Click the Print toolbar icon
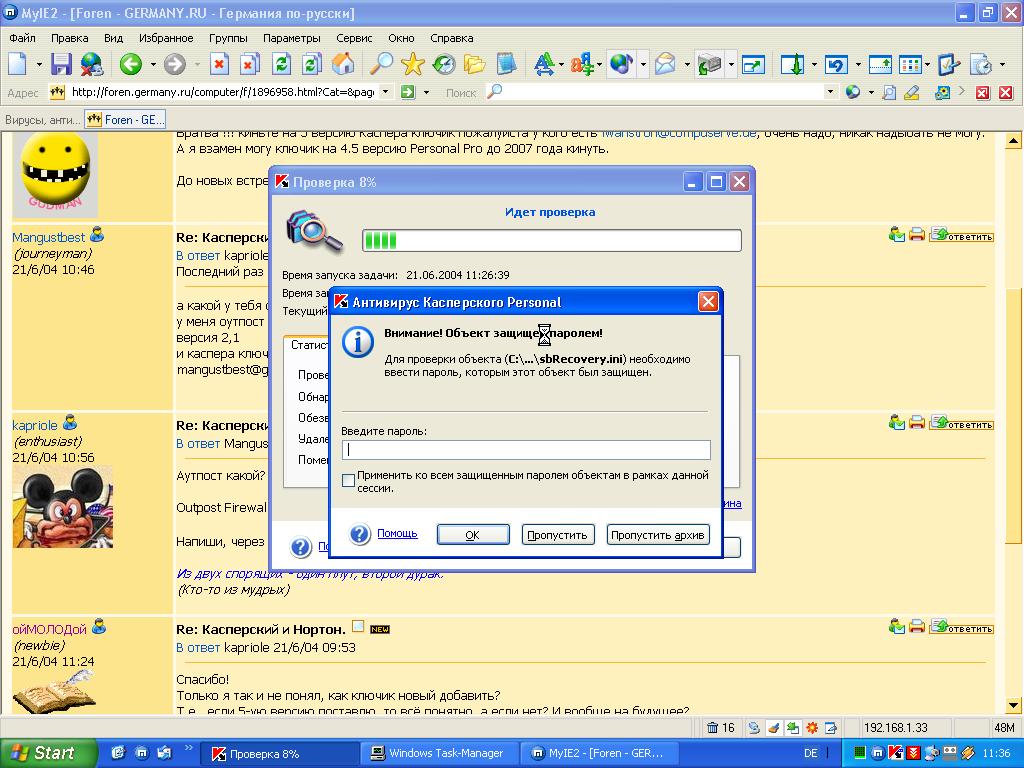This screenshot has height=768, width=1024. [x=709, y=64]
